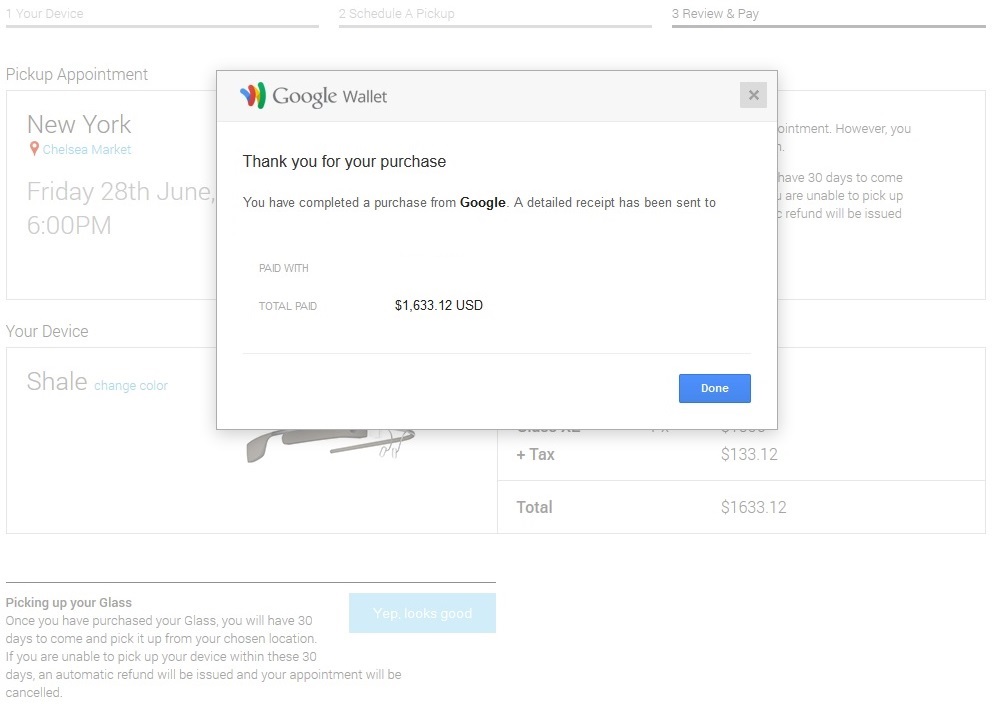Click the New York pickup city heading
This screenshot has width=995, height=704.
tap(79, 125)
